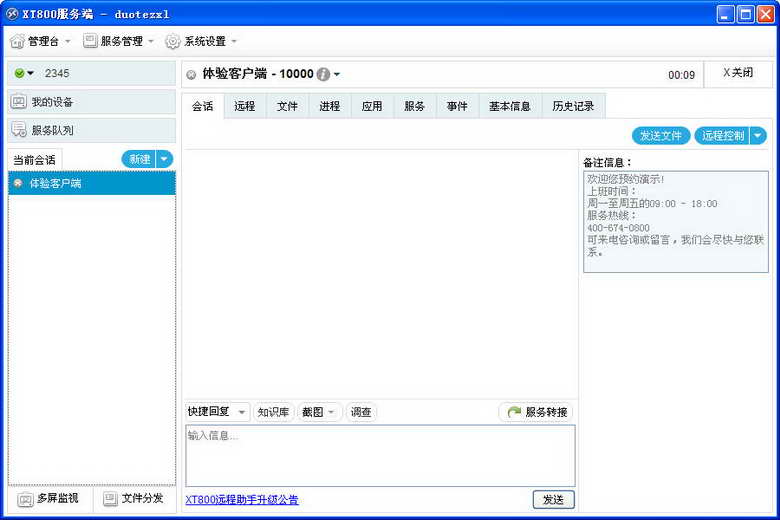Switch to the 服务 tab
Image resolution: width=780 pixels, height=520 pixels.
pos(414,106)
